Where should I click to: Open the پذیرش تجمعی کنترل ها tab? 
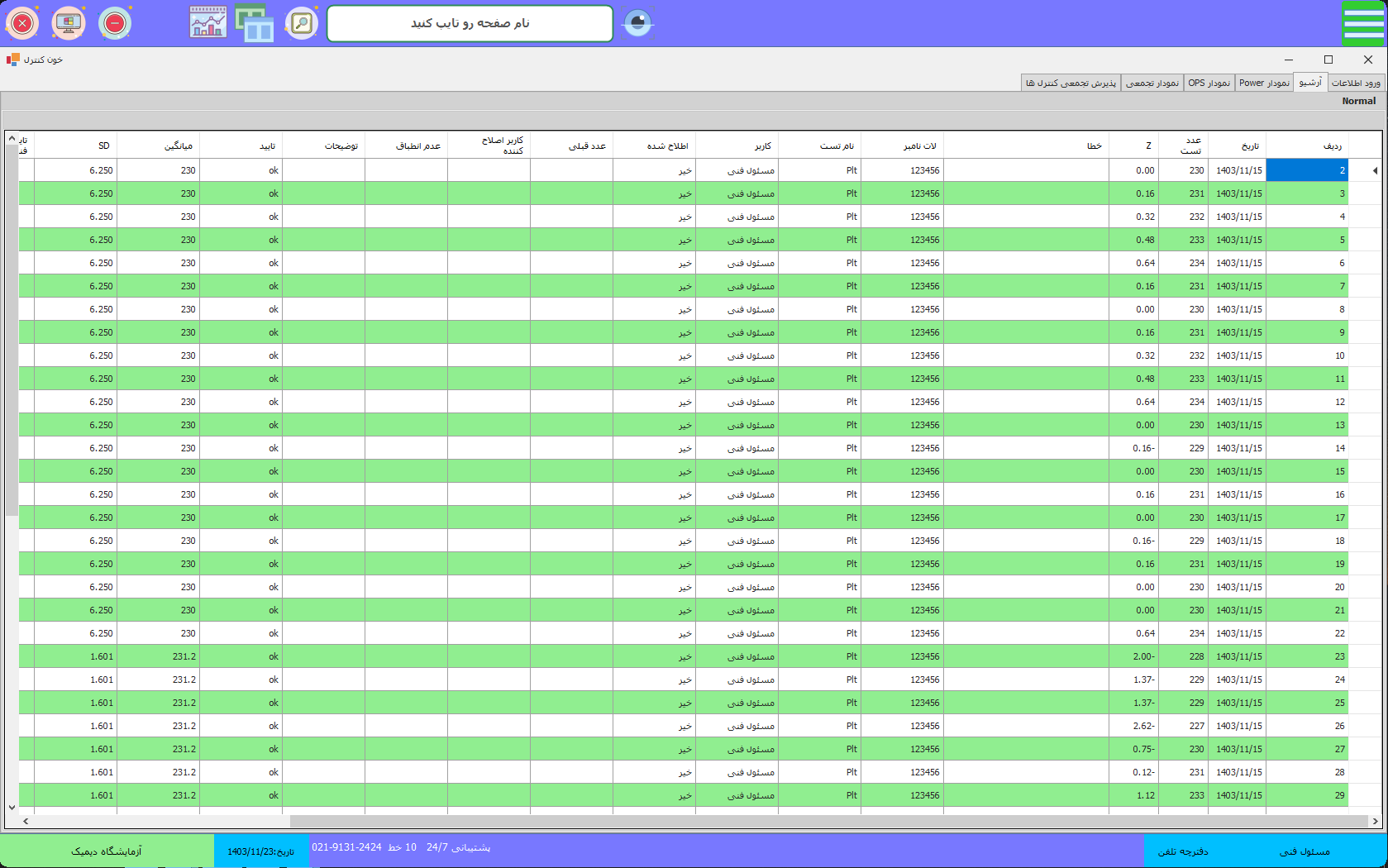(x=1071, y=83)
